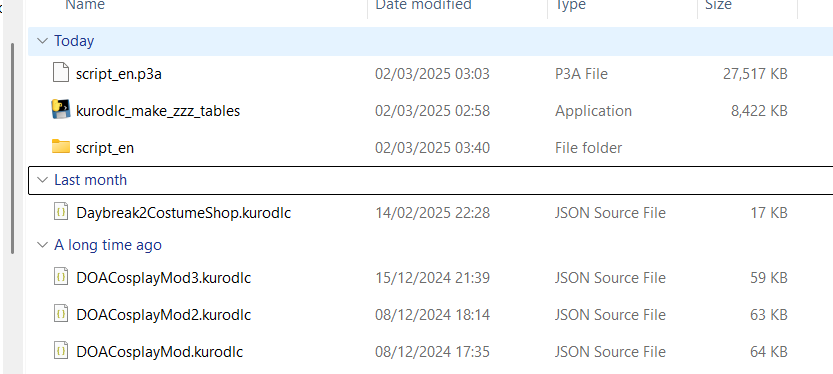Select the DOACosplayMod.kurodlc JSON file icon
The height and width of the screenshot is (374, 833).
pos(61,351)
